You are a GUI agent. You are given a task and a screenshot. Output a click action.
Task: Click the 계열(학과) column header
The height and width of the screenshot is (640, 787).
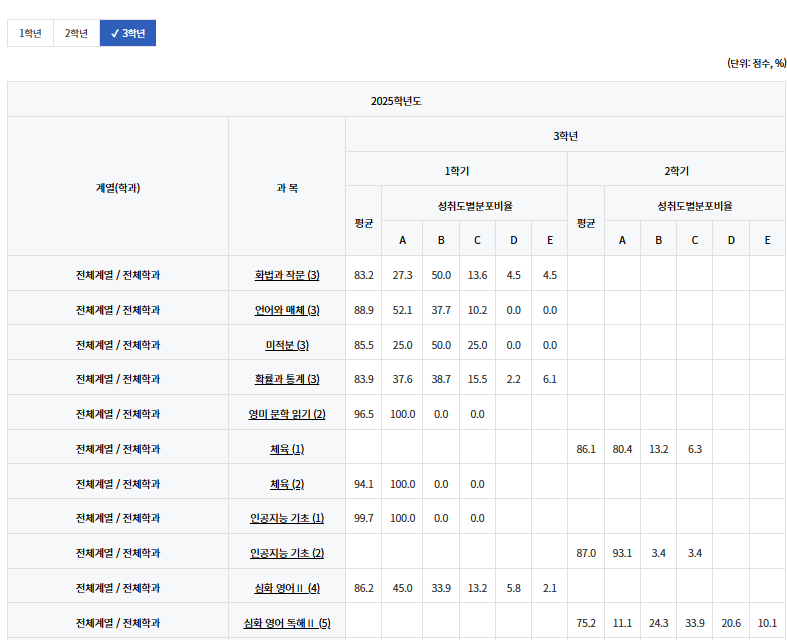point(118,188)
